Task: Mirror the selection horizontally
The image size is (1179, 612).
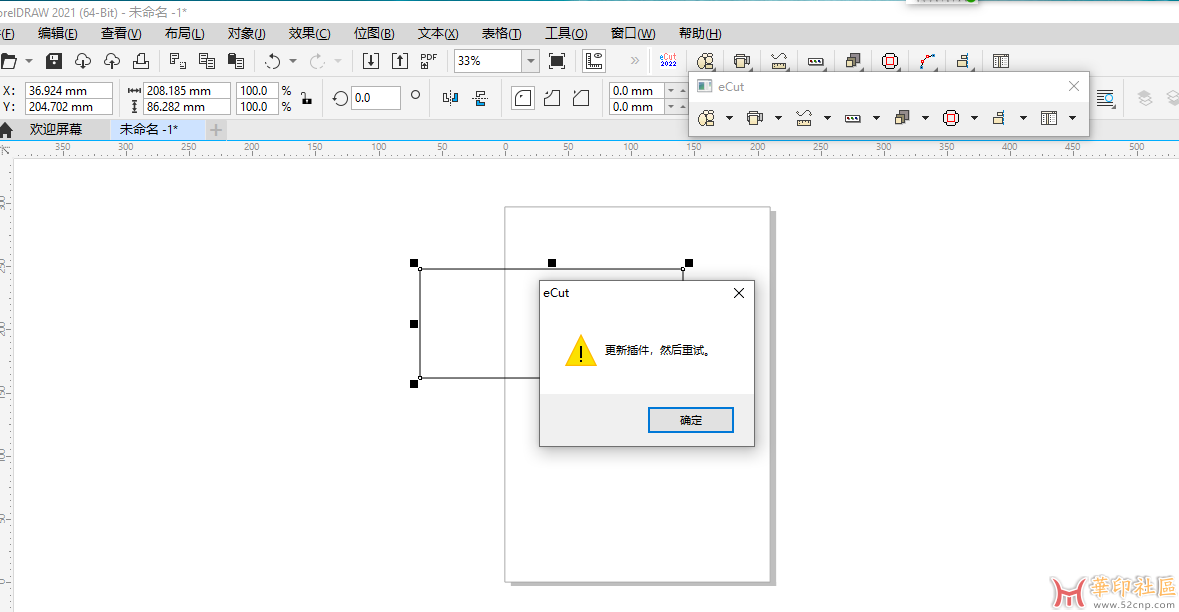Action: [450, 98]
